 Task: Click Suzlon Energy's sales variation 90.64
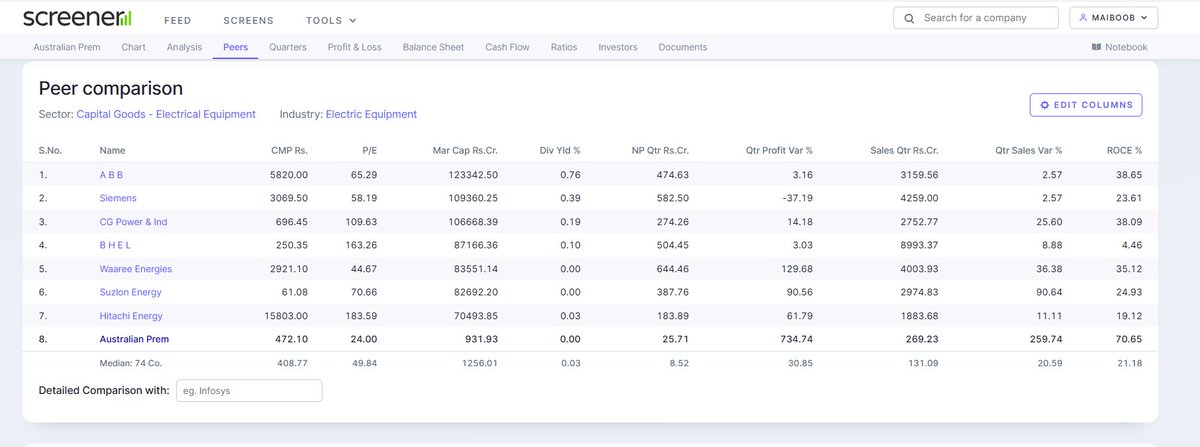coord(1048,292)
